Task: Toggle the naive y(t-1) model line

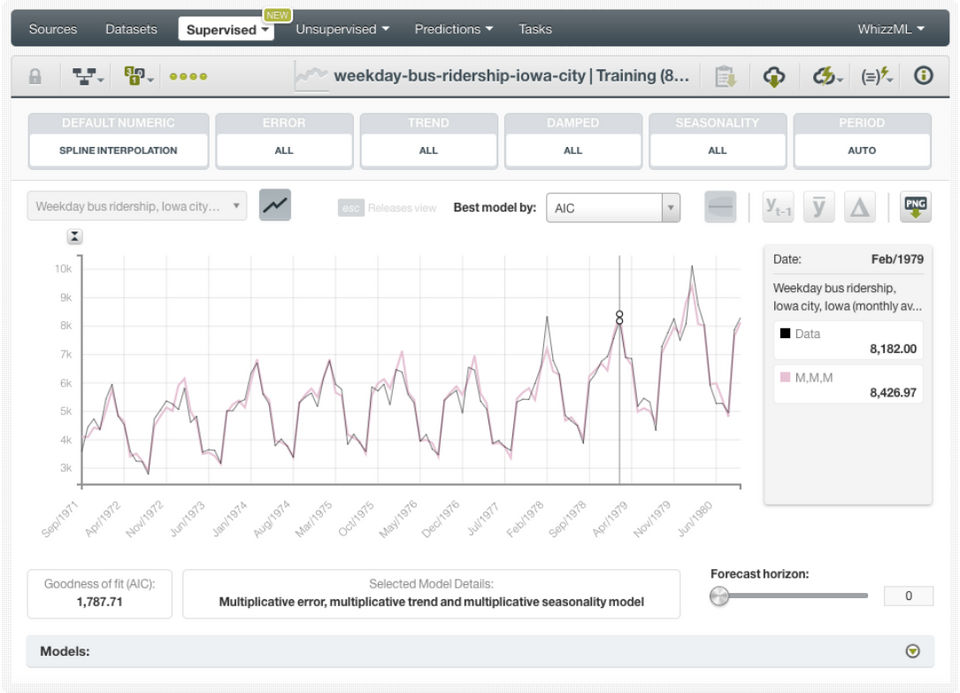Action: pyautogui.click(x=778, y=207)
